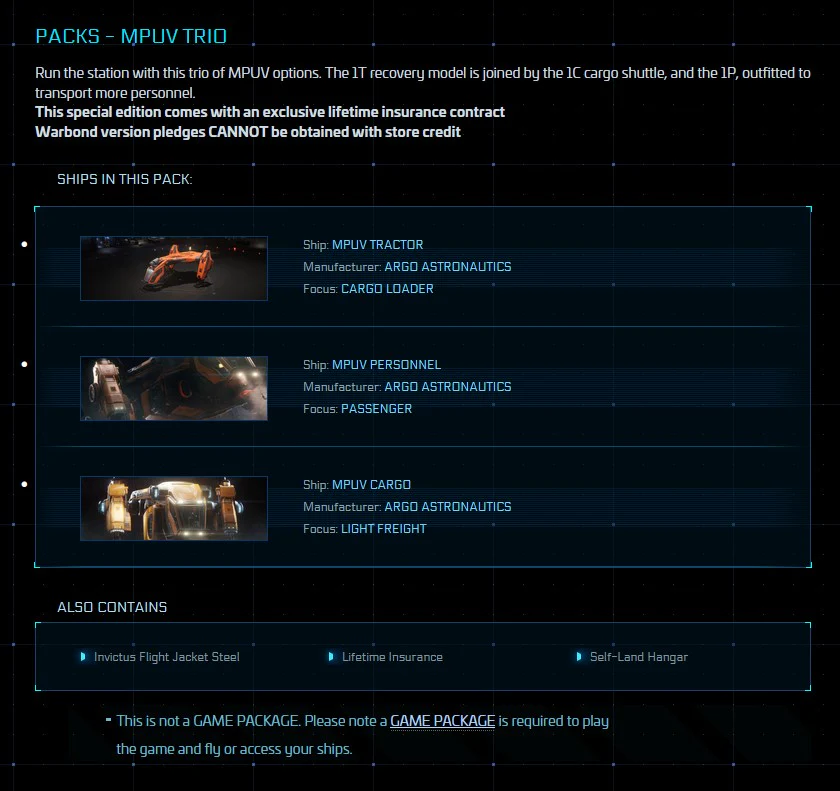Click the LIGHT FREIGHT focus value

pos(384,529)
